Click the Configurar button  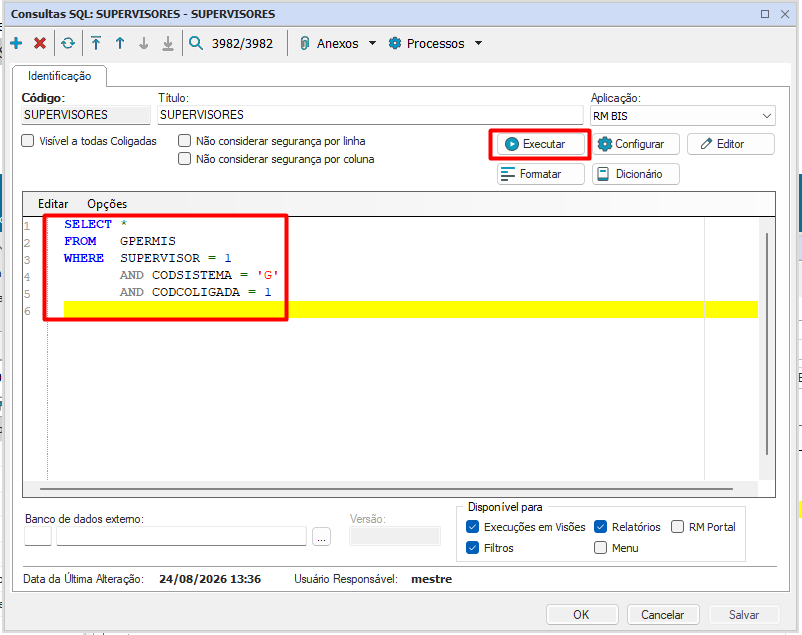pos(636,144)
